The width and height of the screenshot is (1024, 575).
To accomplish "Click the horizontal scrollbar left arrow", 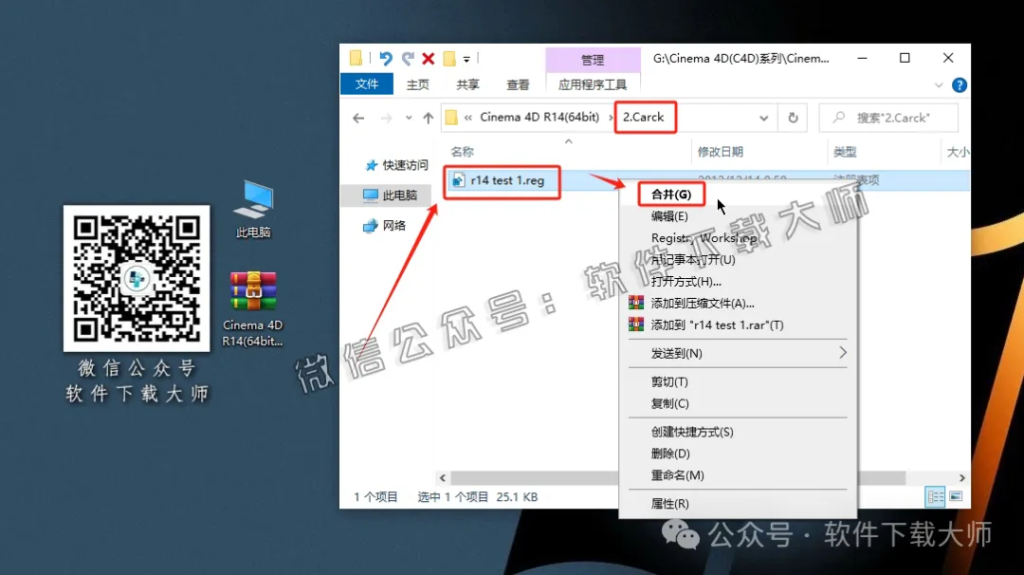I will pos(443,478).
